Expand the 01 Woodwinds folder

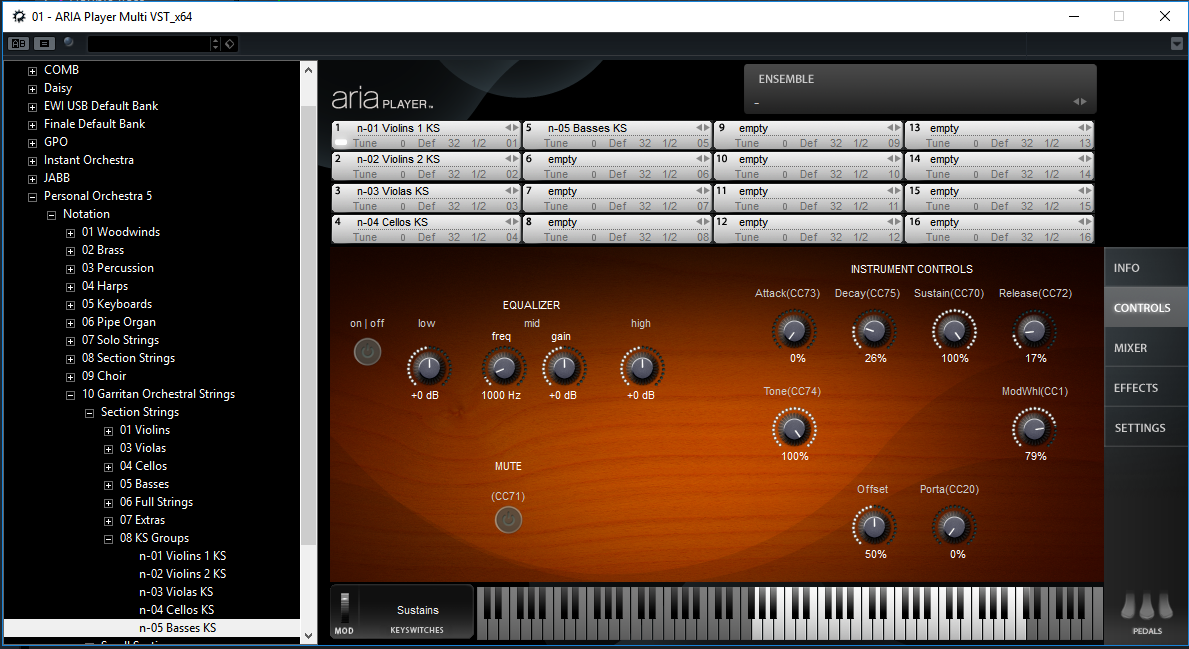click(71, 233)
